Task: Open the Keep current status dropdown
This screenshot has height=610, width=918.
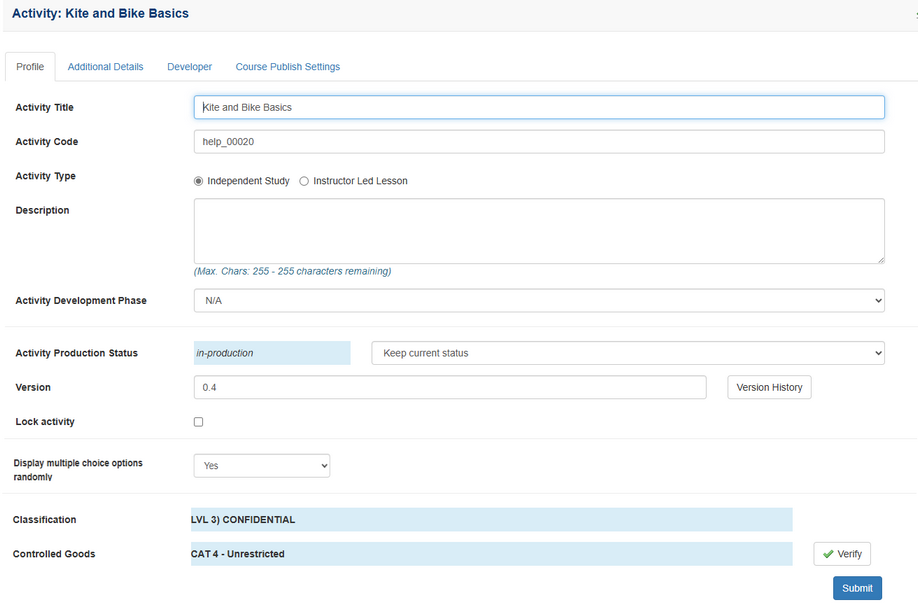Action: coord(627,353)
